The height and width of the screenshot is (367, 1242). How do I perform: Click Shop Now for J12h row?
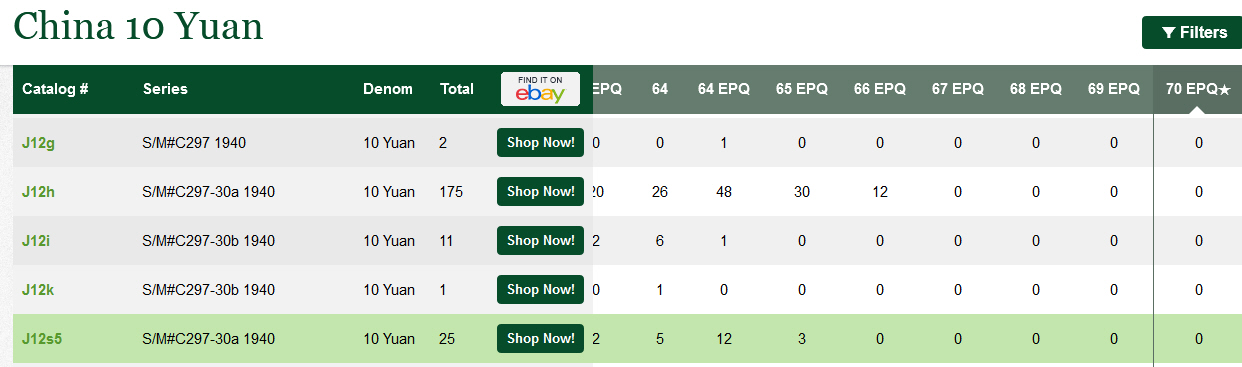pos(541,192)
